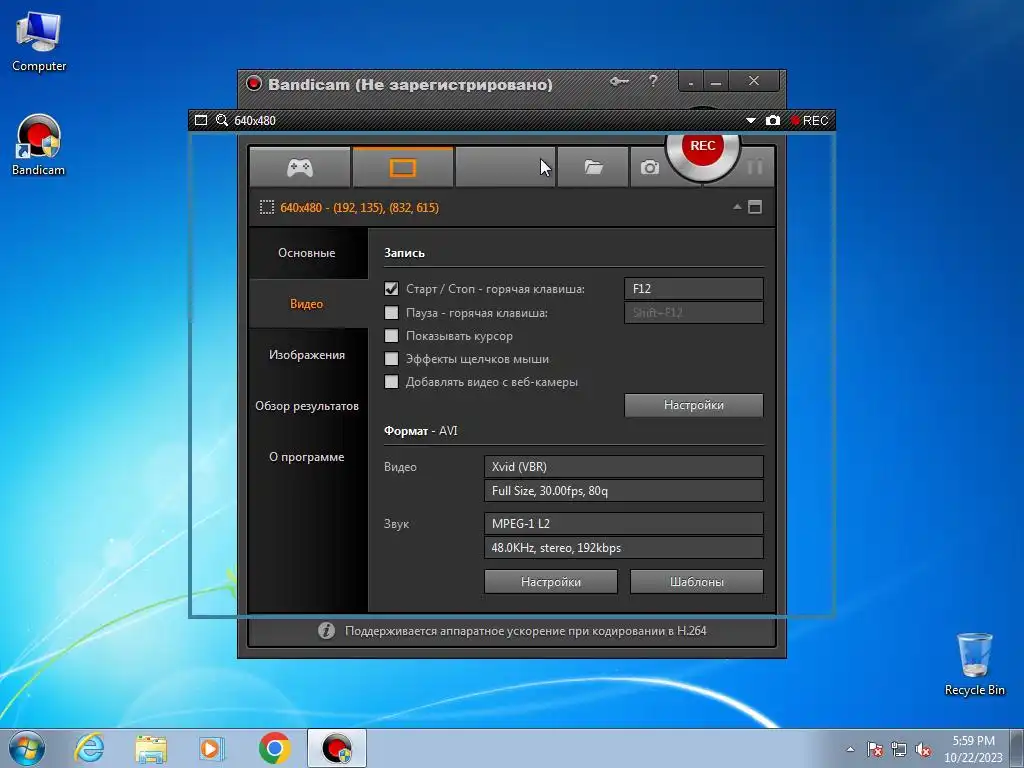Show hidden tray icons arrow
The height and width of the screenshot is (768, 1024).
(x=850, y=749)
